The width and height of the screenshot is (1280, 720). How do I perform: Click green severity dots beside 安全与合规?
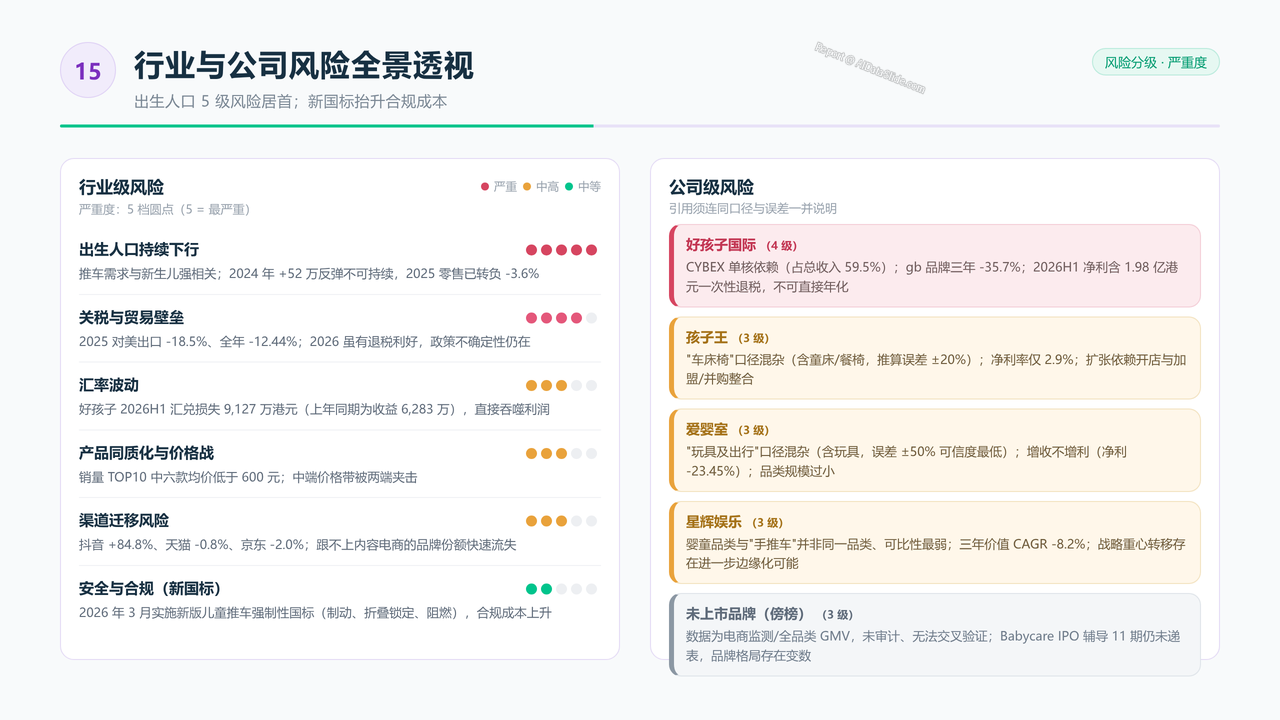tap(562, 589)
